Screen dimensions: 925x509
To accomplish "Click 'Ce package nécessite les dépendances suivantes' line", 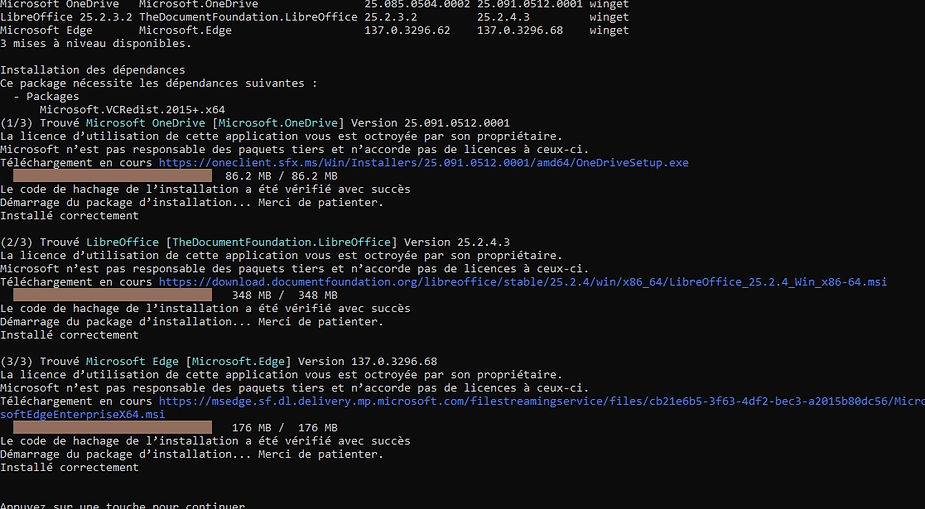I will pyautogui.click(x=159, y=83).
